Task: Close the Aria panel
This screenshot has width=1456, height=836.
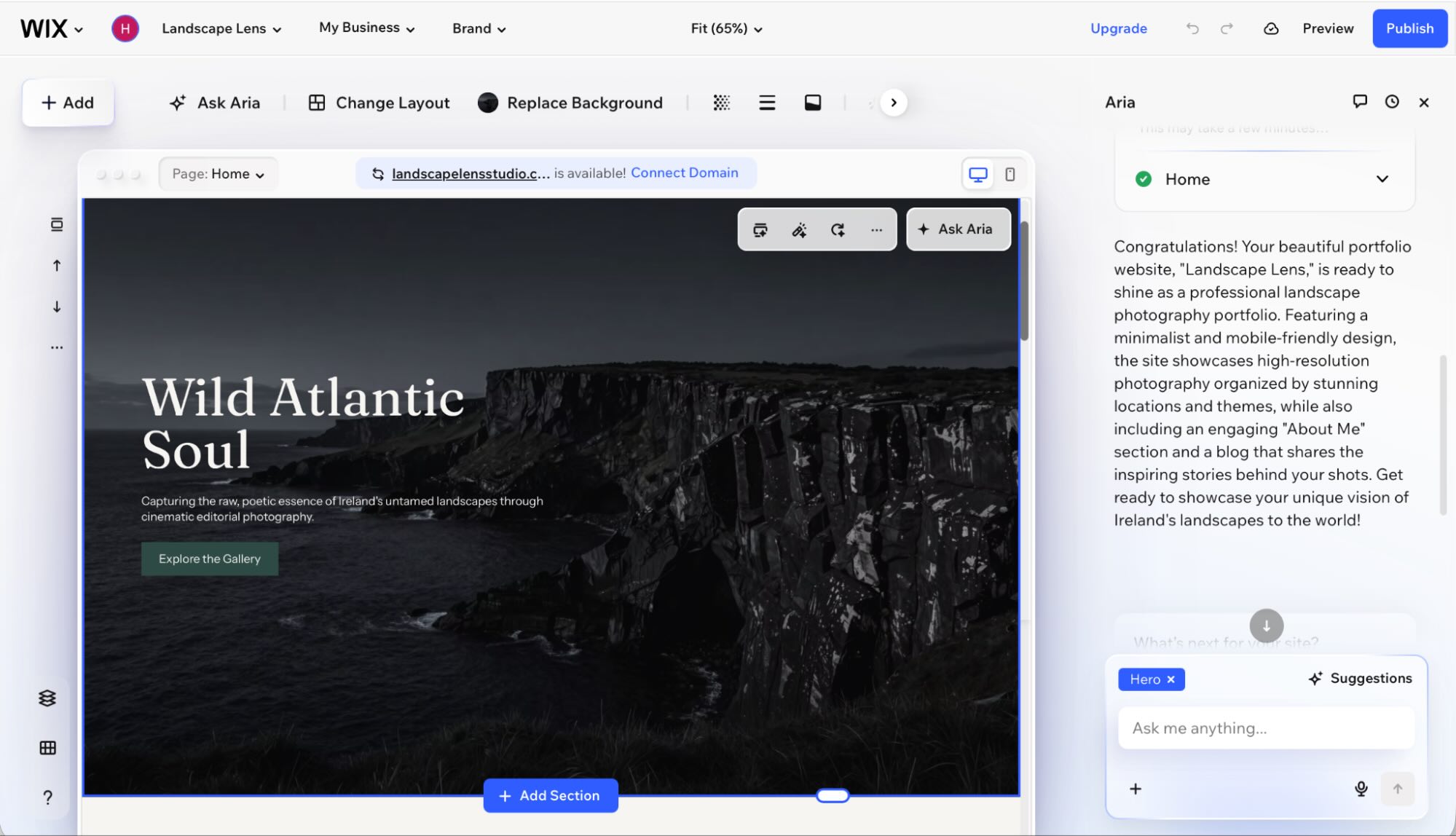Action: tap(1424, 103)
